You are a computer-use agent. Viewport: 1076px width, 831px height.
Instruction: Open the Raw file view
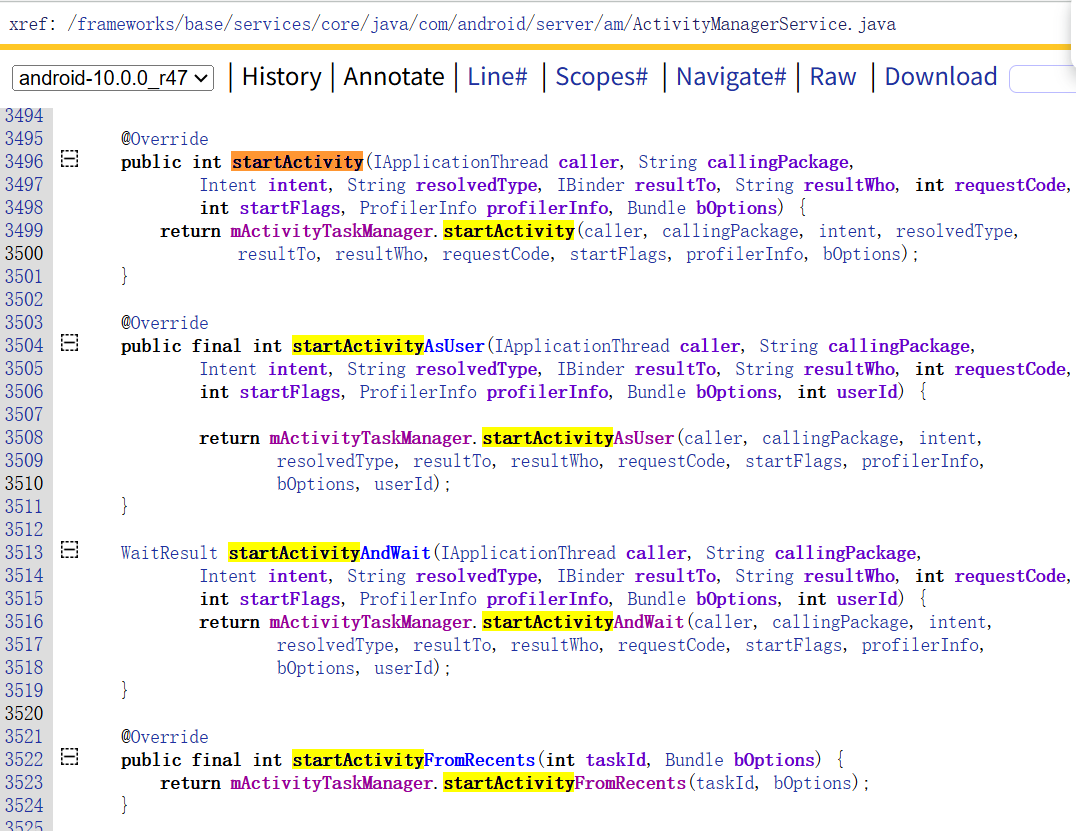coord(833,77)
